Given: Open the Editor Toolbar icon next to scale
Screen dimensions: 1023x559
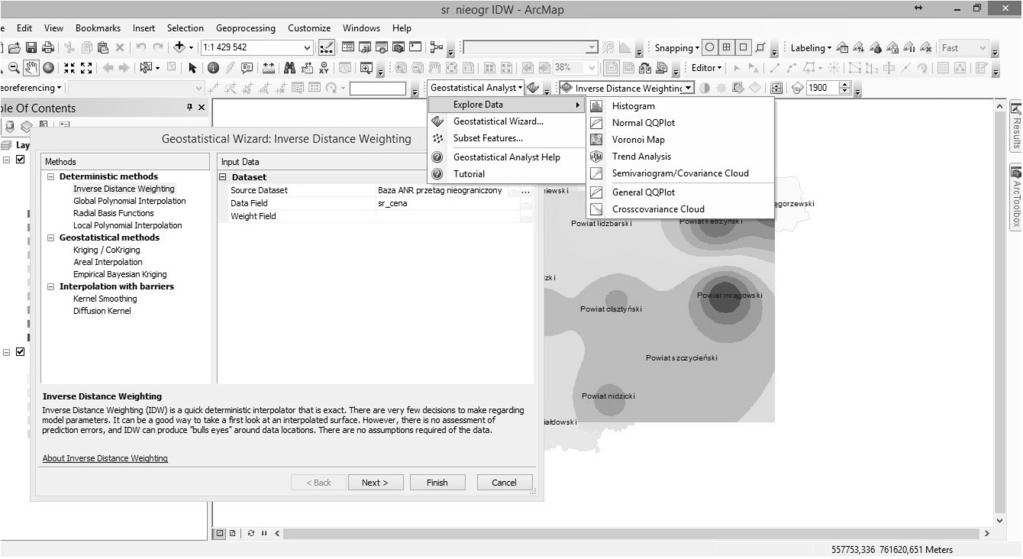Looking at the screenshot, I should [326, 48].
